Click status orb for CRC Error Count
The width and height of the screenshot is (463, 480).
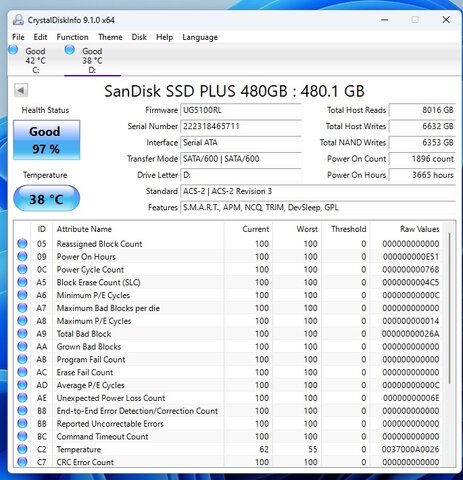coord(22,462)
